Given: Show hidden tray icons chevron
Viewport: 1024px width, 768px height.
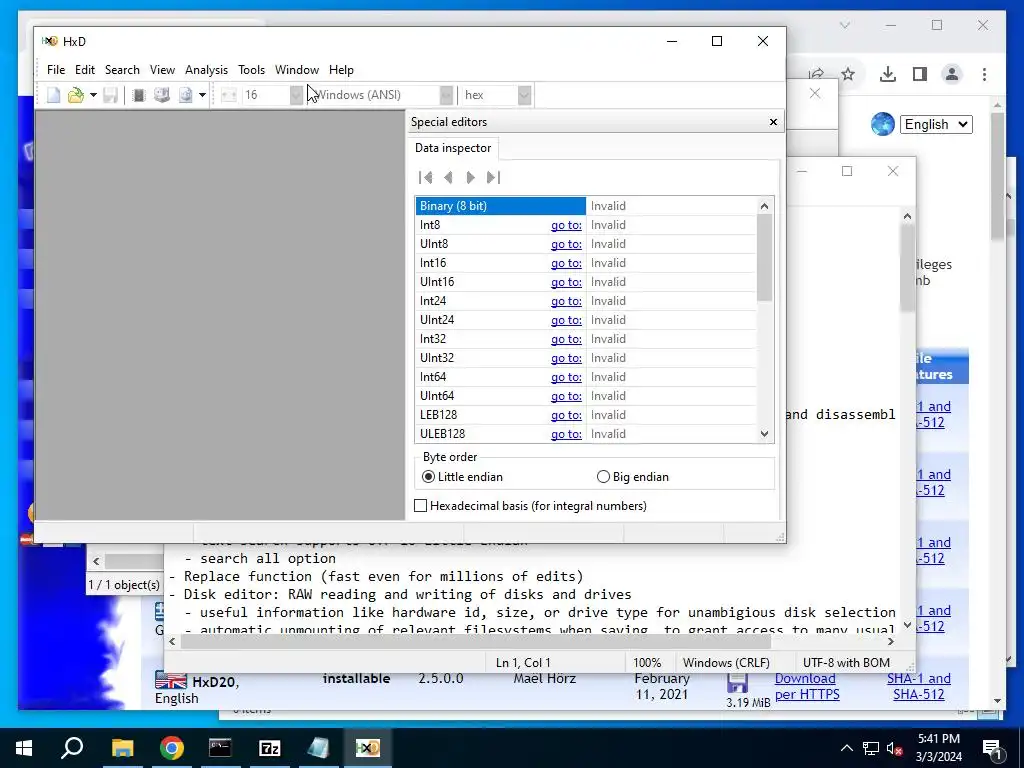Looking at the screenshot, I should [x=846, y=748].
